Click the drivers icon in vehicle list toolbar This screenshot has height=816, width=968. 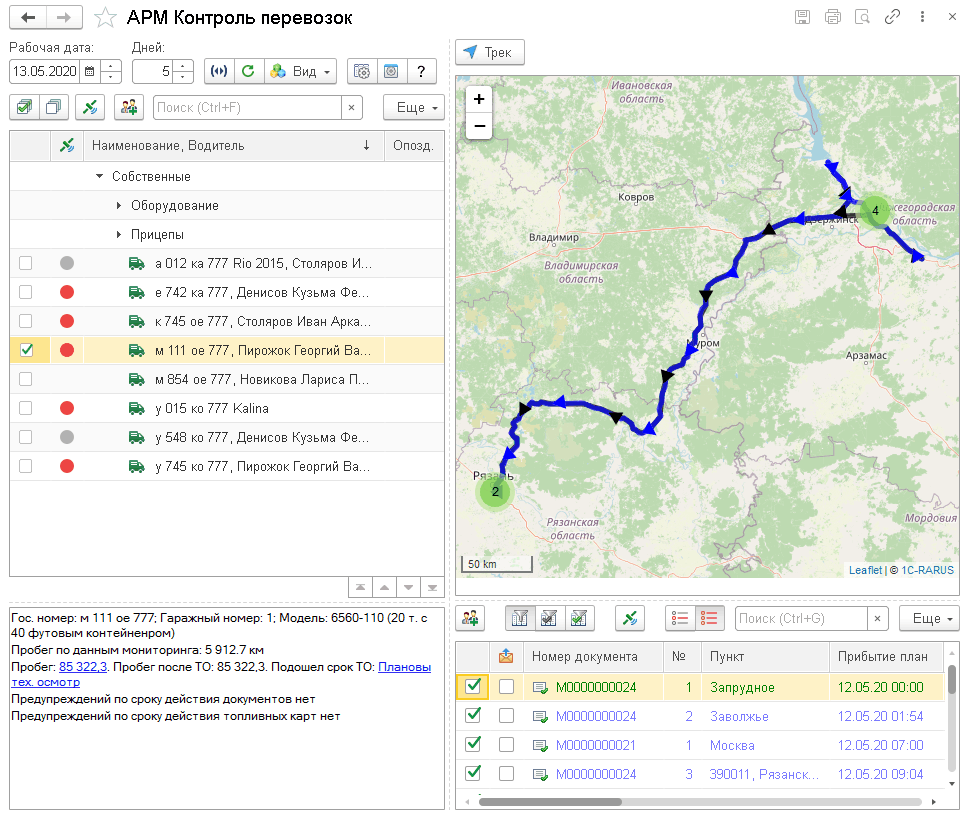[x=129, y=107]
